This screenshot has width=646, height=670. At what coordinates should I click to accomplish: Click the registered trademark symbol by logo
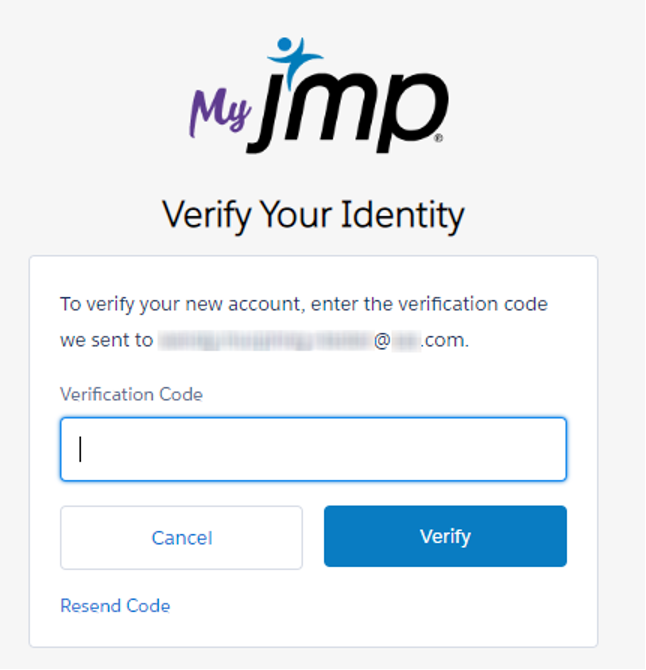tap(443, 139)
